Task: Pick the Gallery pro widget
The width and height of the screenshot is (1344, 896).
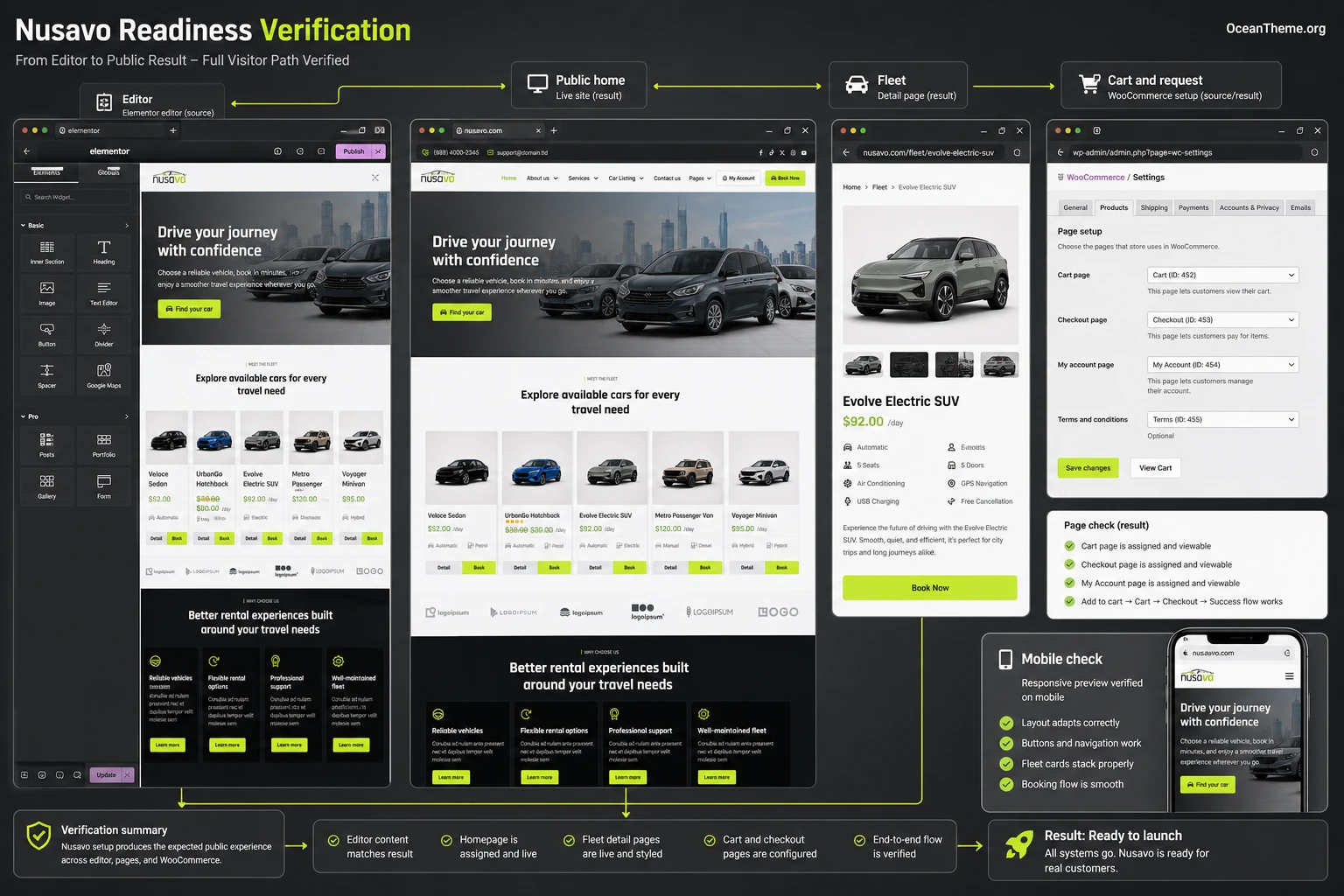Action: [x=47, y=486]
